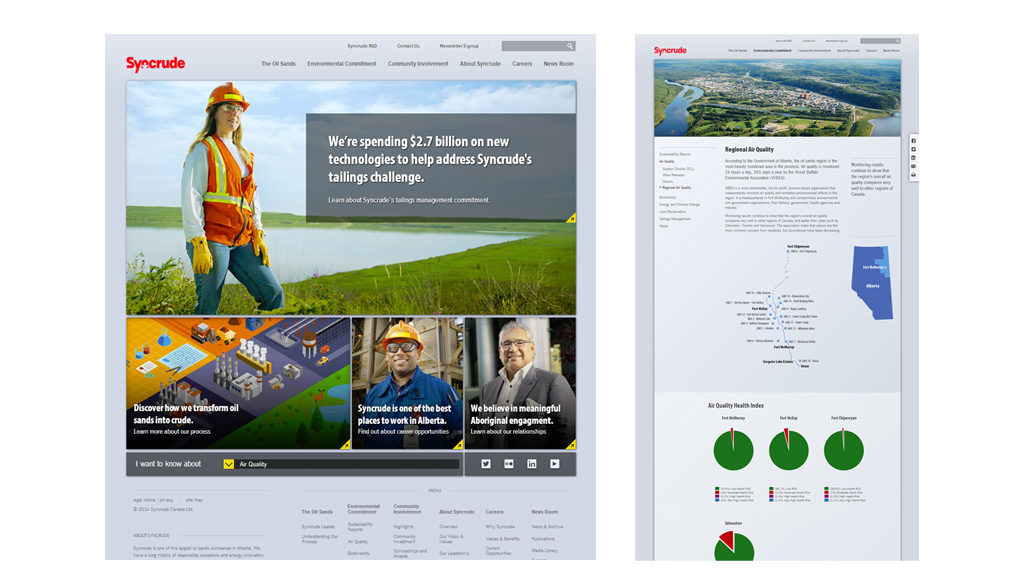Screen dimensions: 1024x578
Task: Open Community Involvement in the homepage top navigation
Action: 418,64
